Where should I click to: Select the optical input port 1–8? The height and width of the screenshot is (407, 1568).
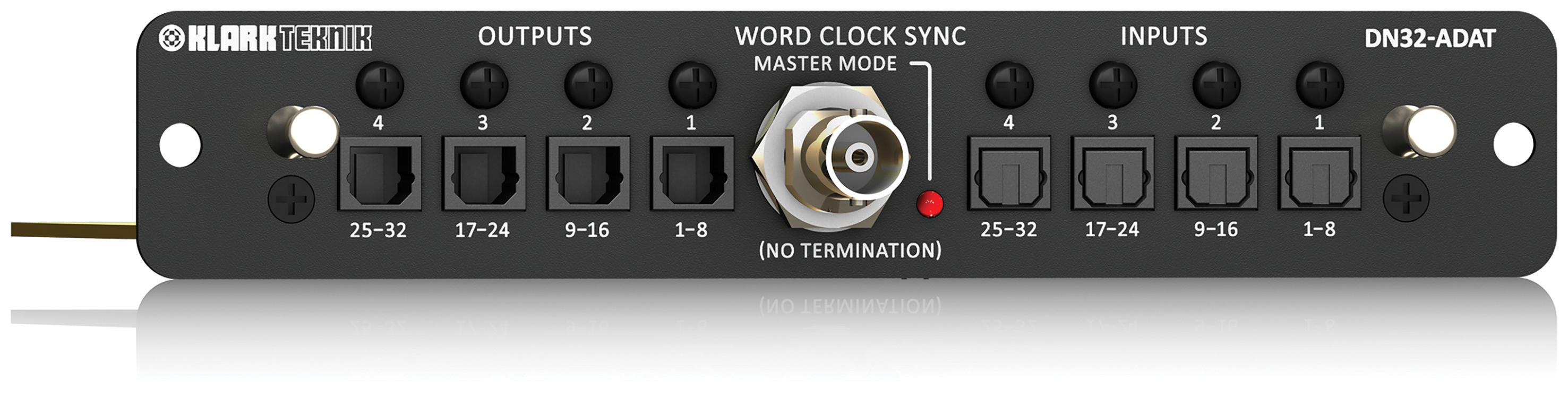click(1320, 174)
